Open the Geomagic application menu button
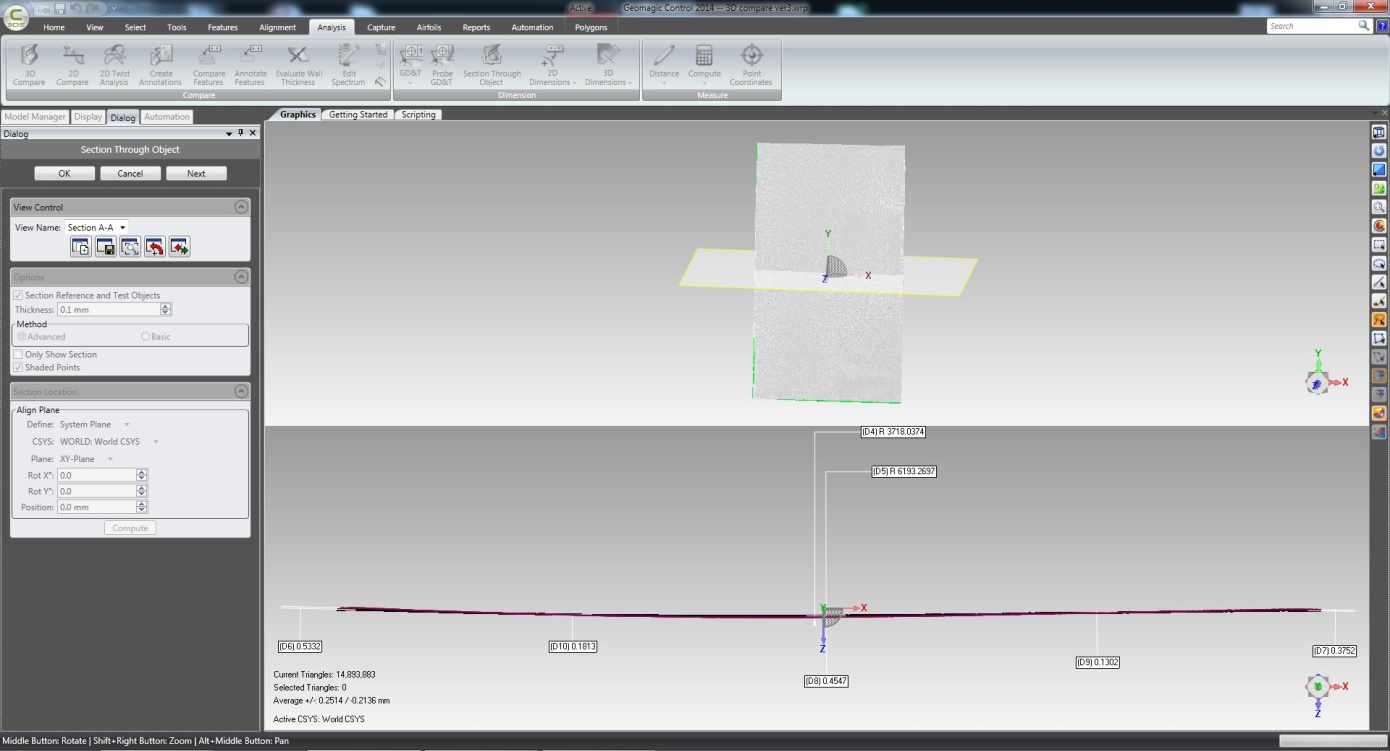Screen dimensions: 1390x751 (17, 16)
